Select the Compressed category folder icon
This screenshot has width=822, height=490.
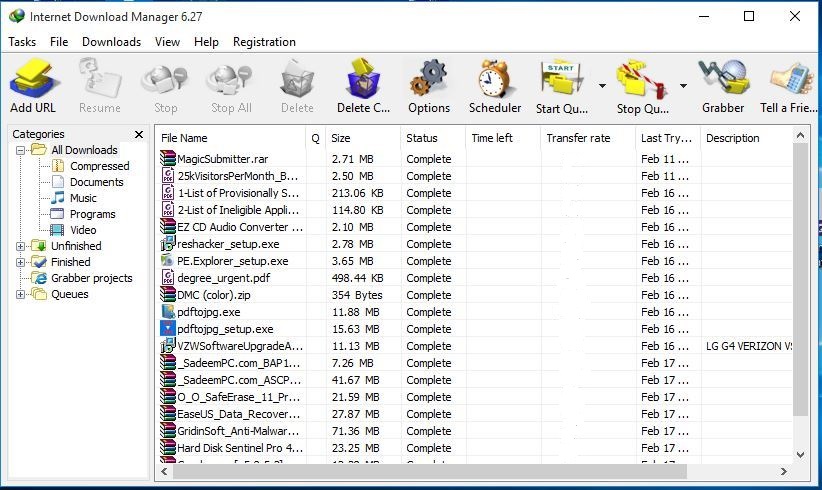point(58,166)
